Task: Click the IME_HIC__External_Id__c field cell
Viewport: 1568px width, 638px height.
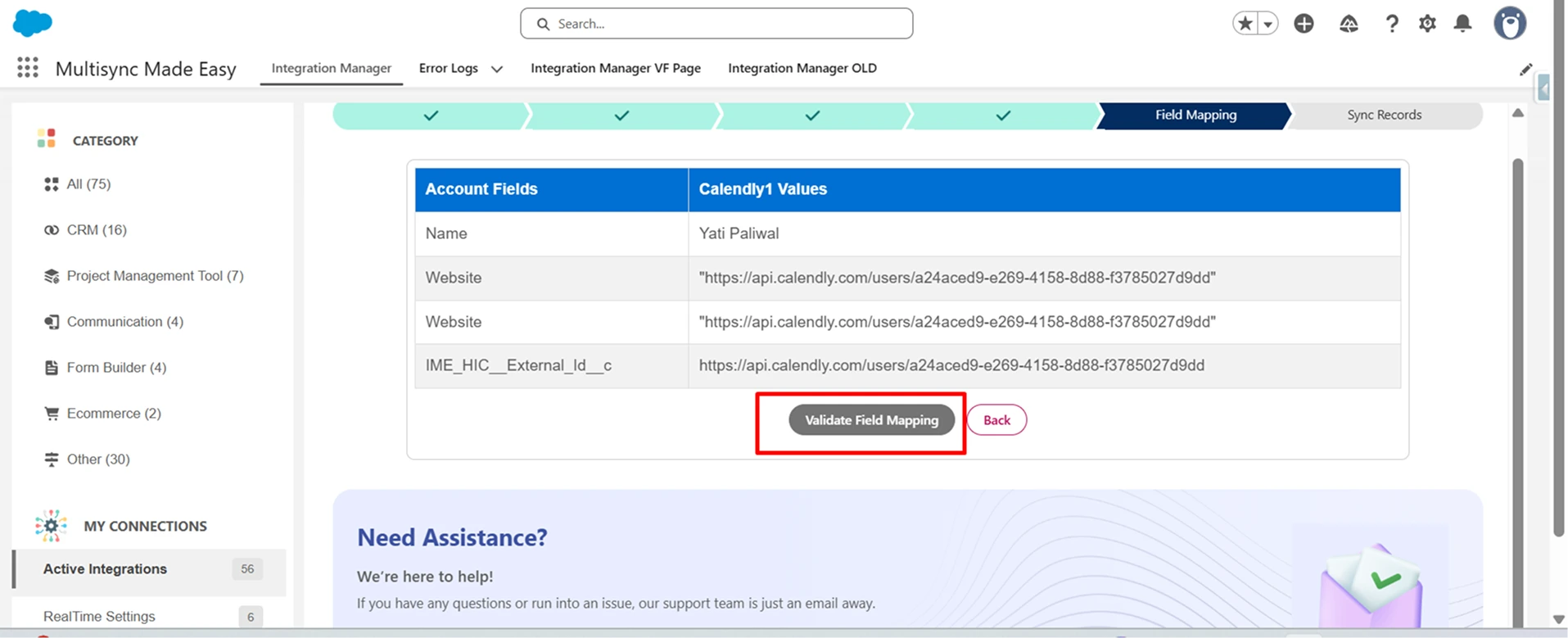Action: click(x=551, y=365)
